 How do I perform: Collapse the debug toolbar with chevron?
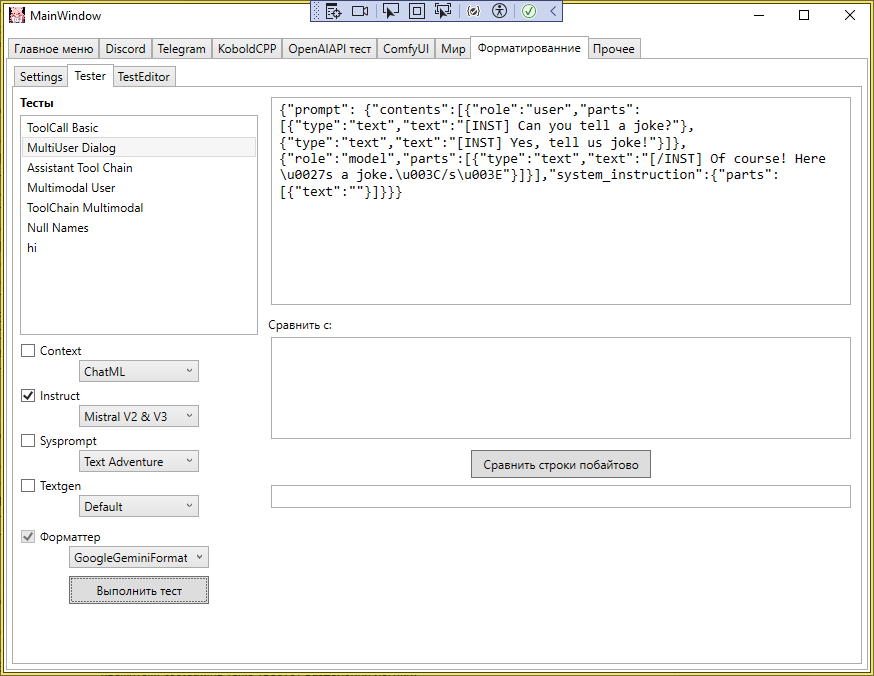553,11
